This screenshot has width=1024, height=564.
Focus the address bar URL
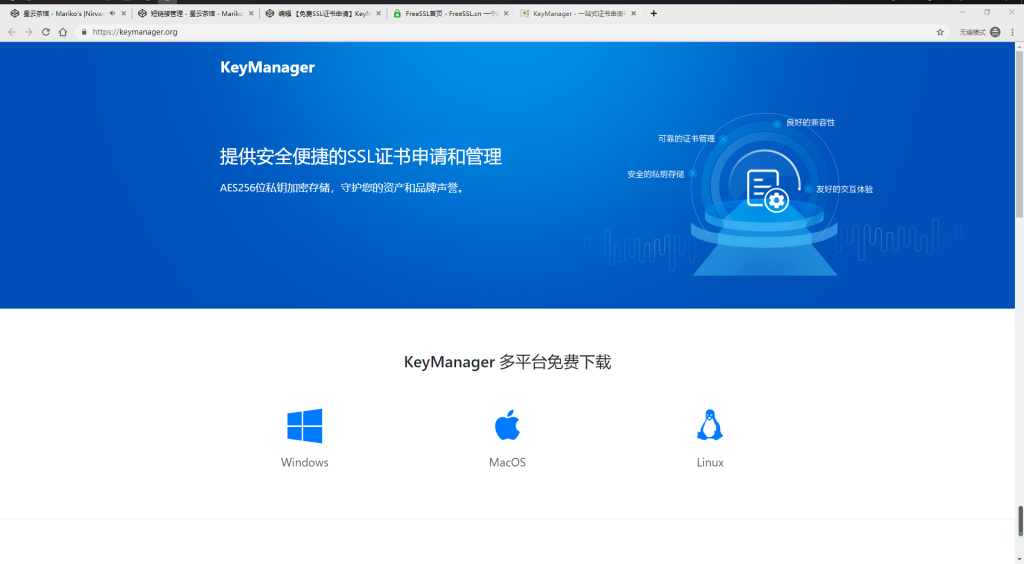[x=135, y=32]
